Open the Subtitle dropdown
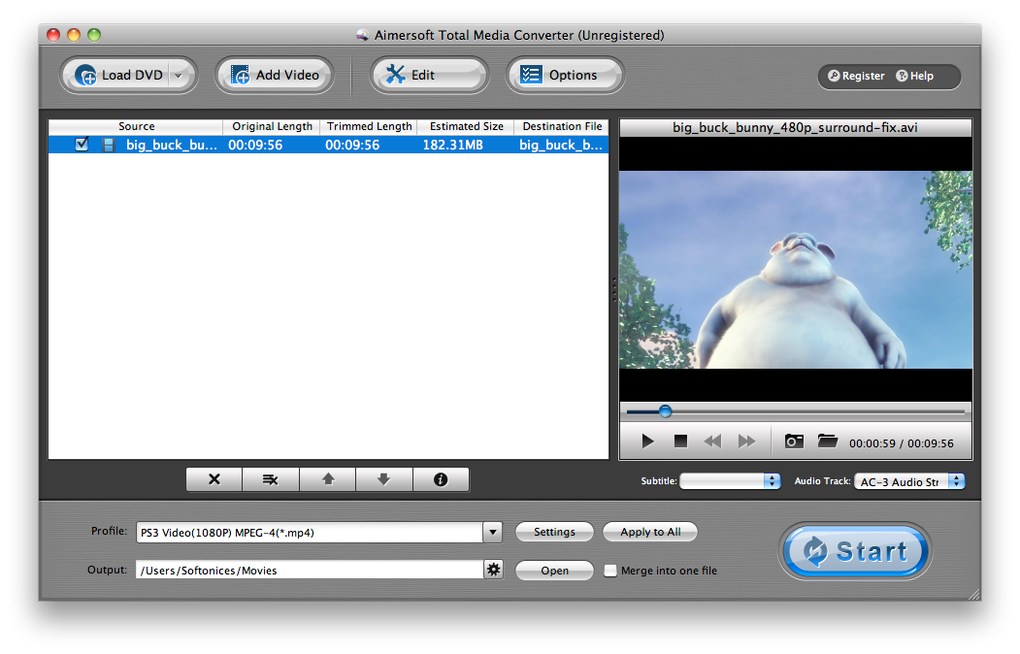The image size is (1020, 654). 730,481
